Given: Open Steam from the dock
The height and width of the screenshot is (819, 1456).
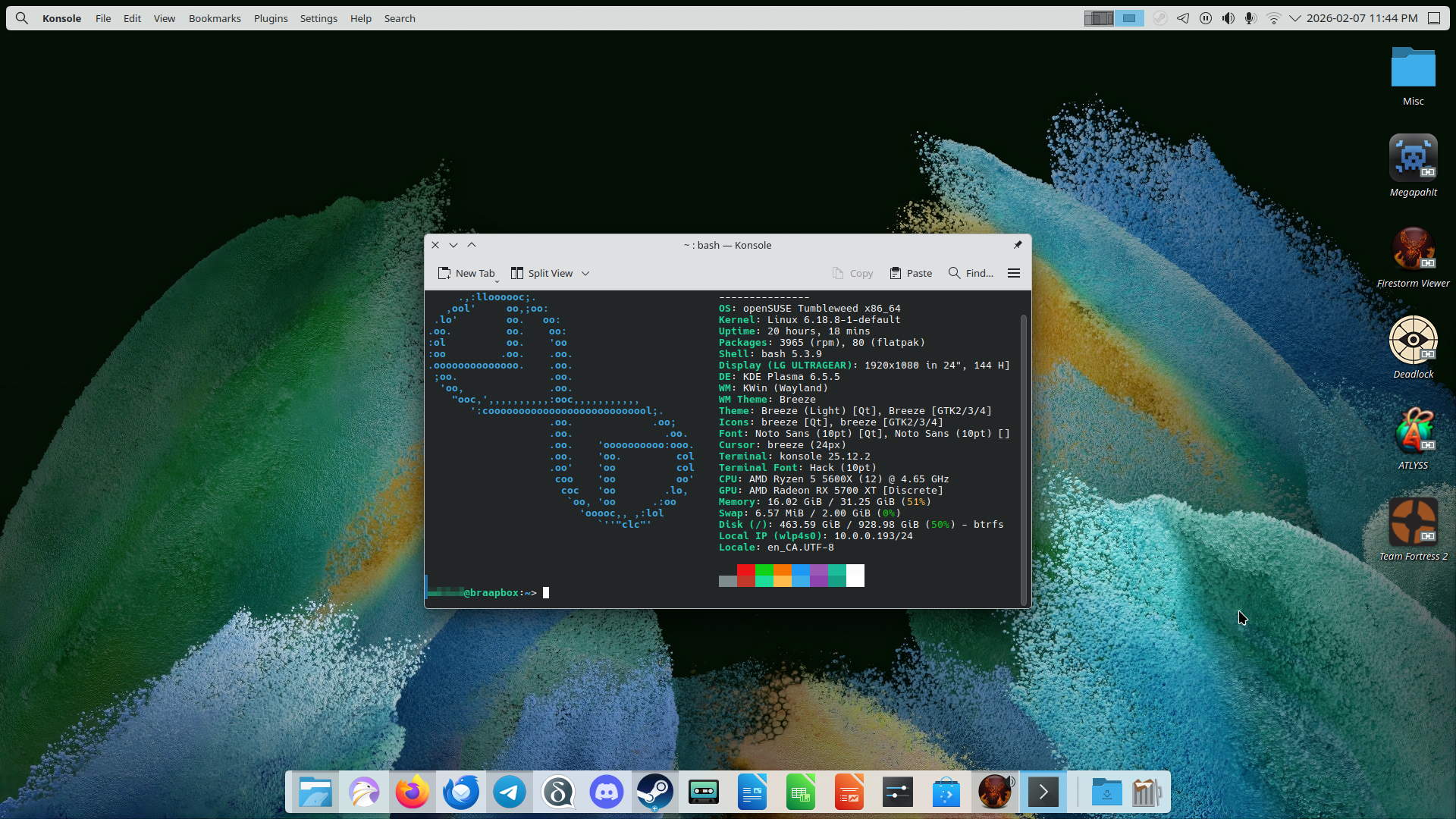Looking at the screenshot, I should click(654, 792).
